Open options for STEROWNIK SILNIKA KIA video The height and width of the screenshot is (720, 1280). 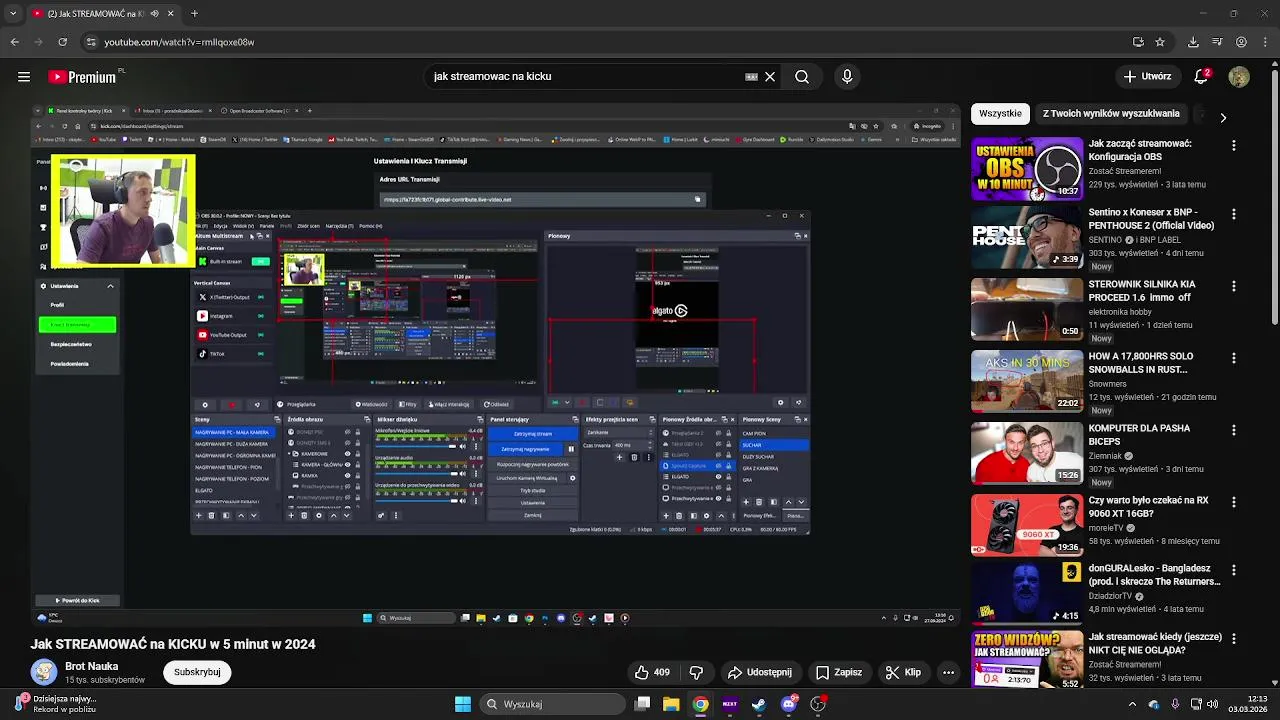point(1233,286)
